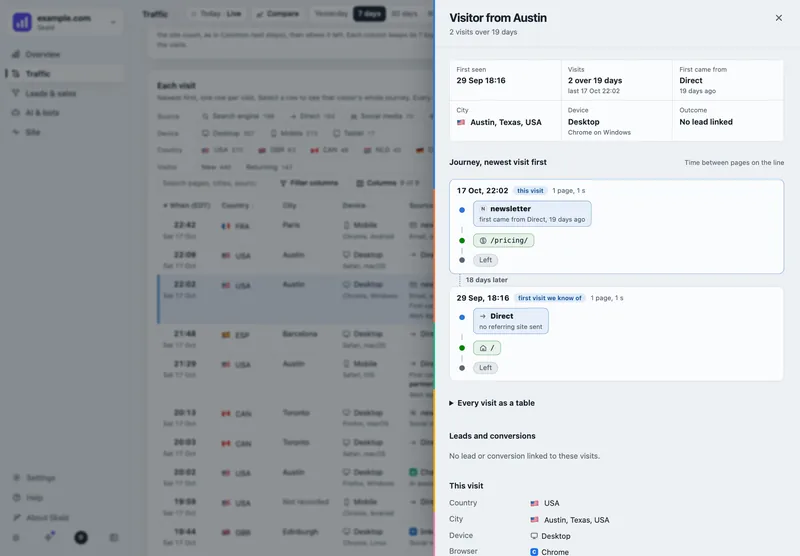Click the City column header in visits table
This screenshot has height=556, width=800.
289,206
